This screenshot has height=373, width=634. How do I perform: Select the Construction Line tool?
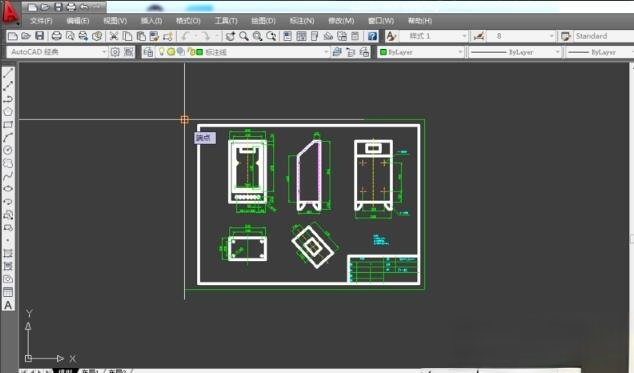(8, 86)
